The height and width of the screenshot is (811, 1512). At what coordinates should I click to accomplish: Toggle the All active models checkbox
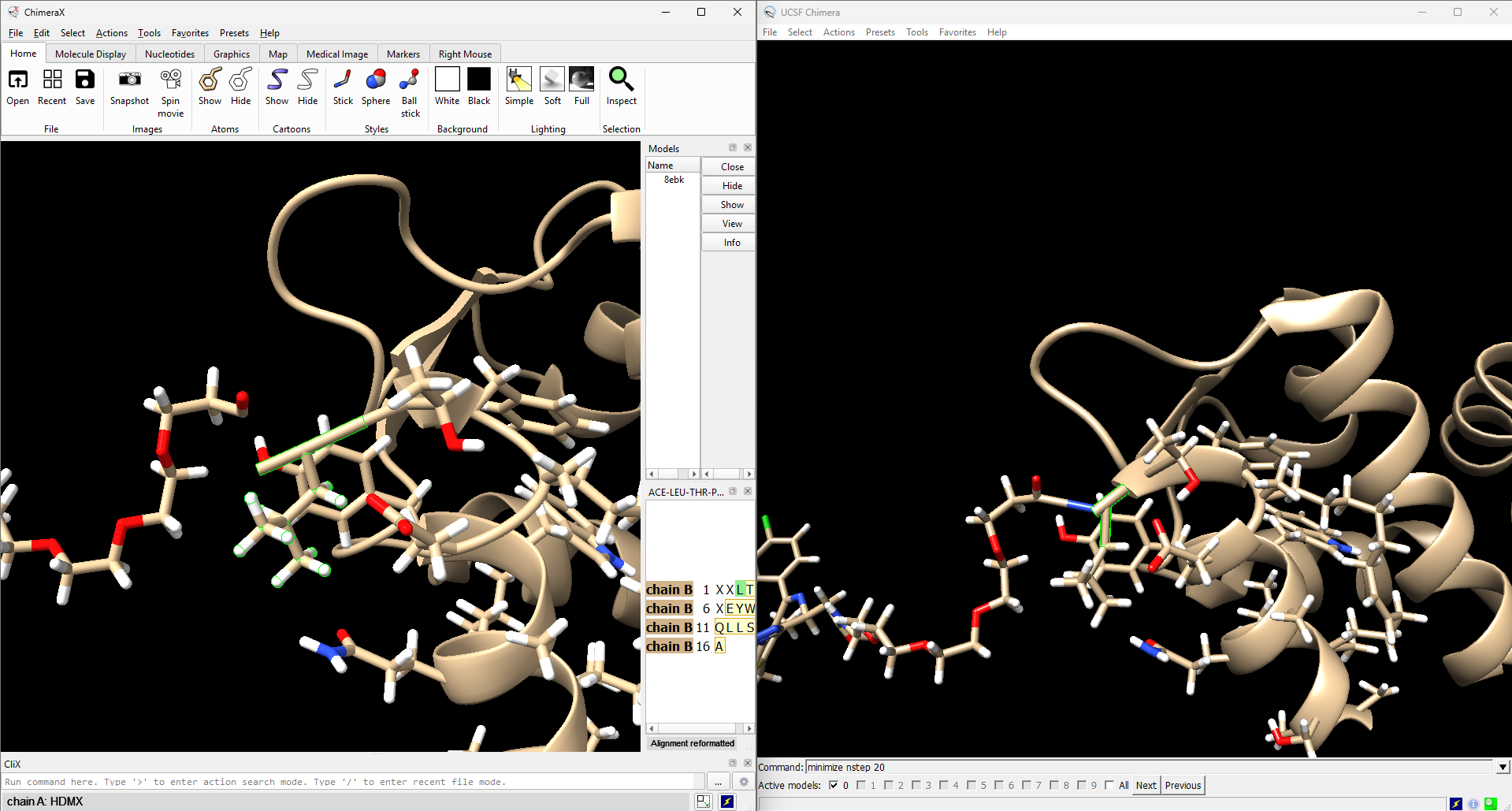tap(1109, 785)
